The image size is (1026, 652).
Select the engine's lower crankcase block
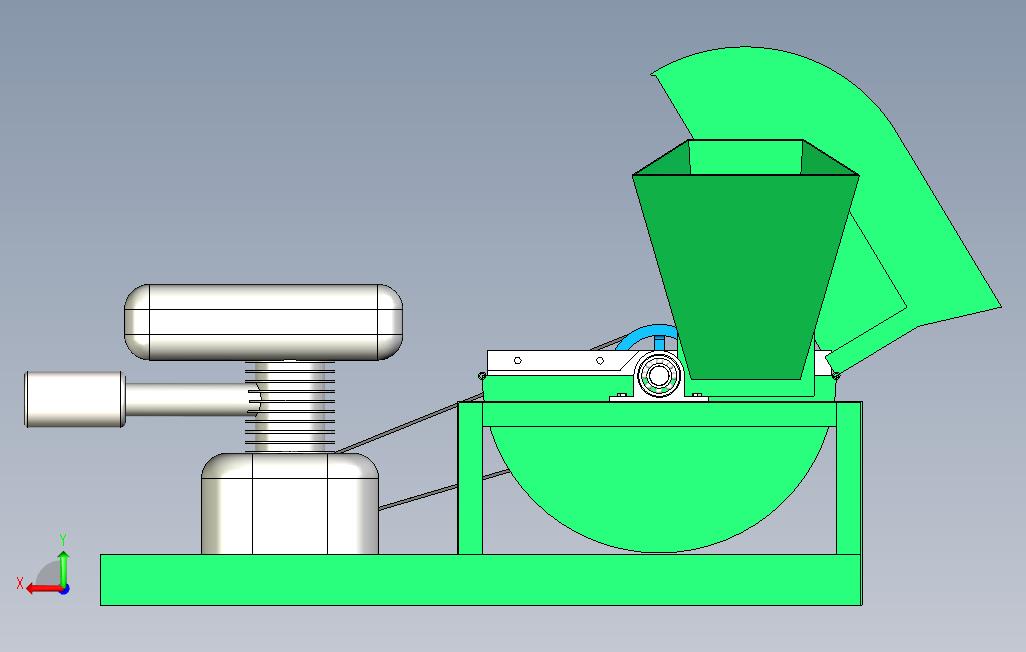pos(290,503)
